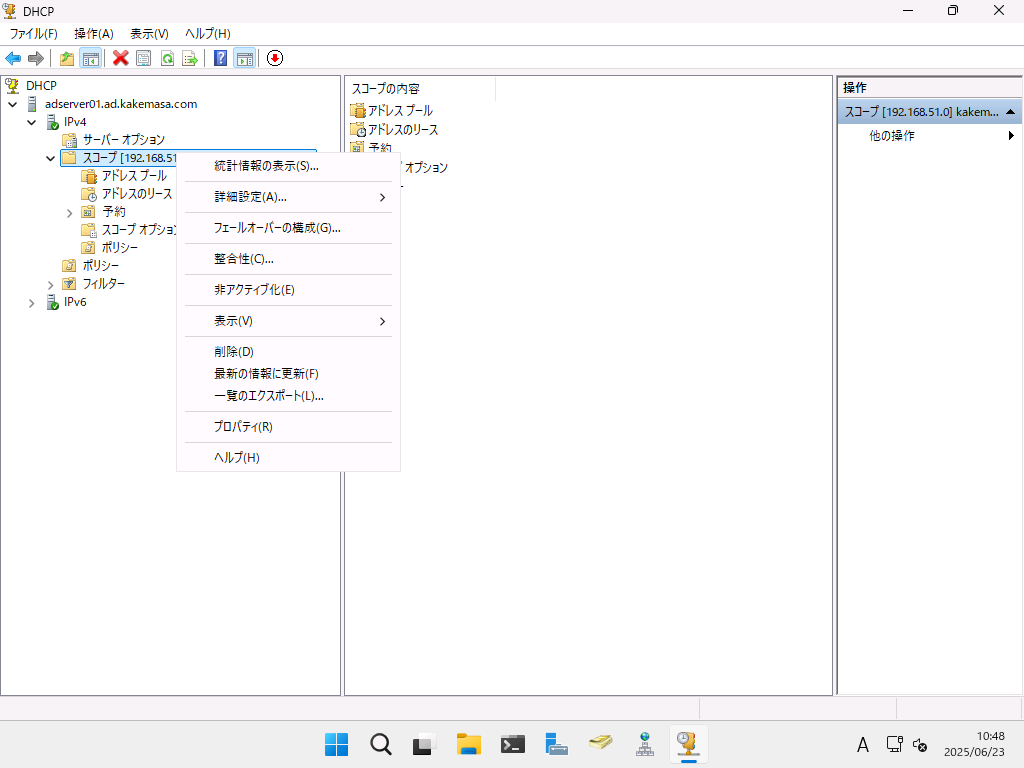Image resolution: width=1024 pixels, height=768 pixels.
Task: Open アドレスのリース in the scope contents pane
Action: pos(402,129)
